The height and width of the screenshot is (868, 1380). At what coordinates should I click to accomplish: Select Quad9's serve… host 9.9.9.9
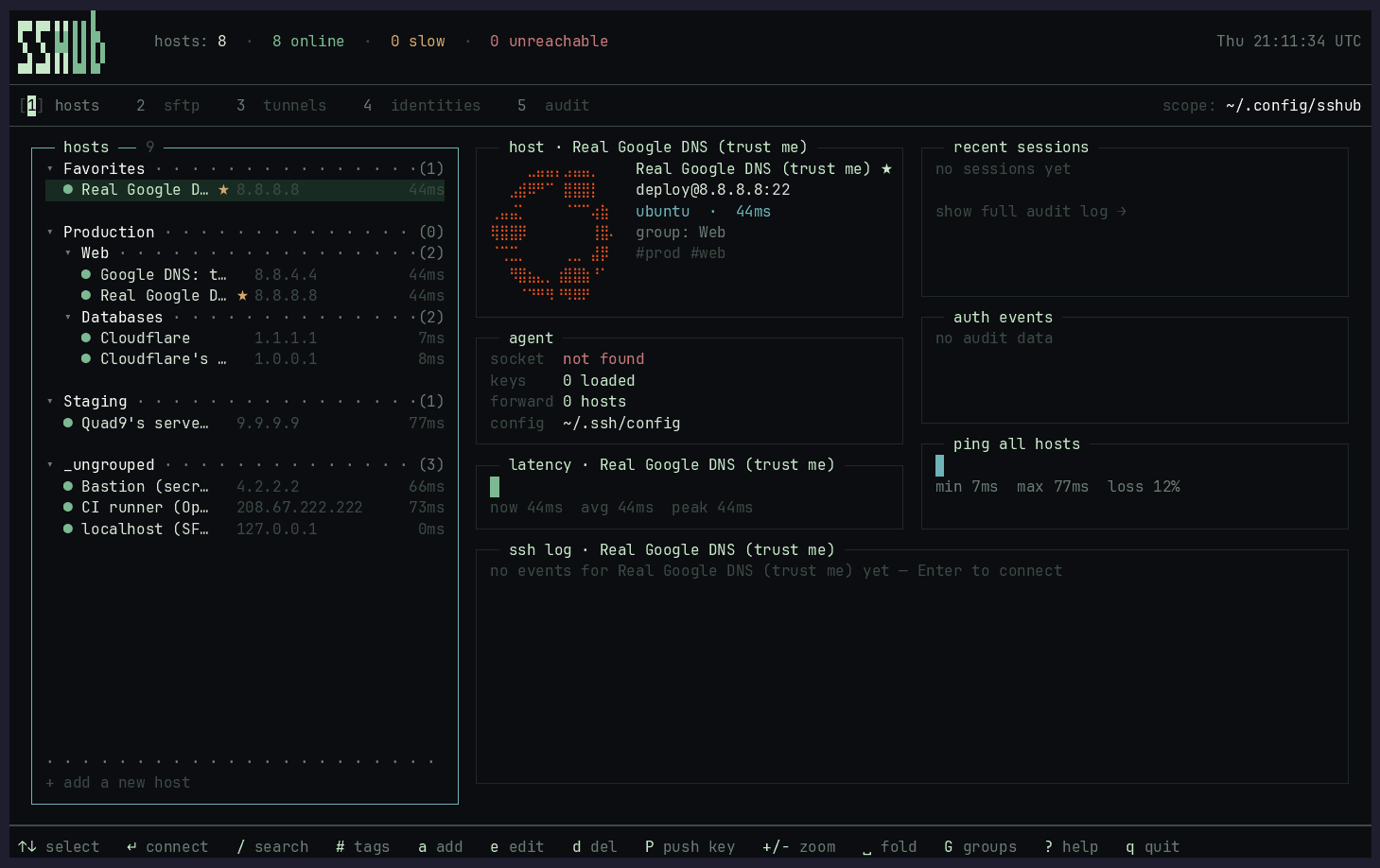(245, 424)
